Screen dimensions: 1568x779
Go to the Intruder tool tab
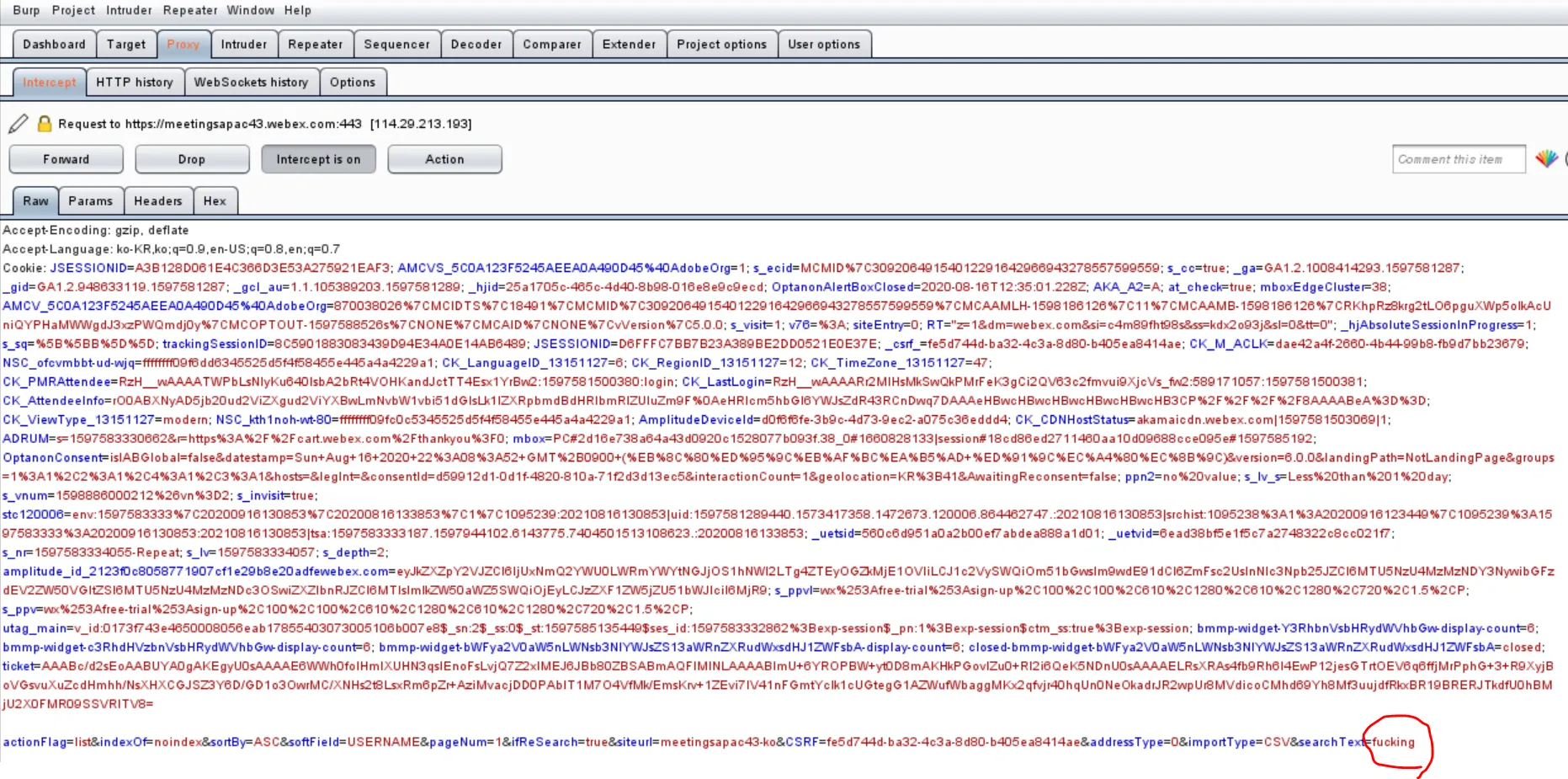[x=243, y=44]
